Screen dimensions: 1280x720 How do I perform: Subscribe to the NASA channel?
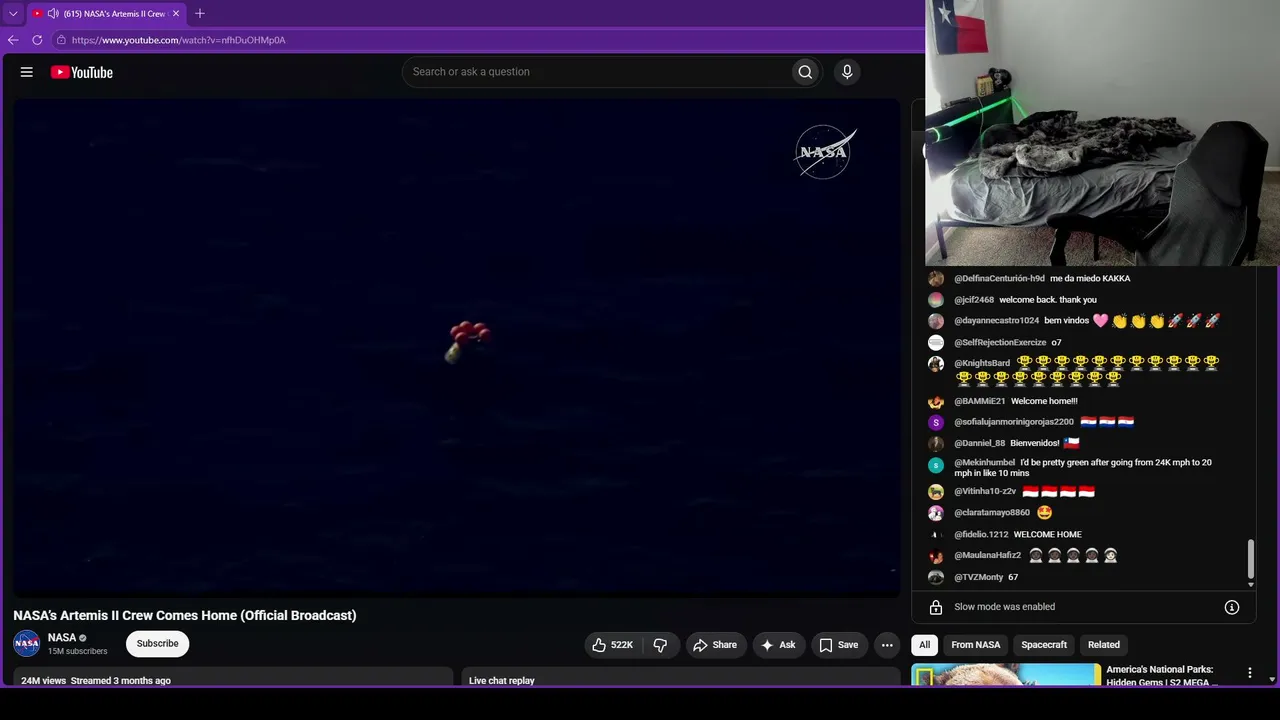tap(158, 644)
